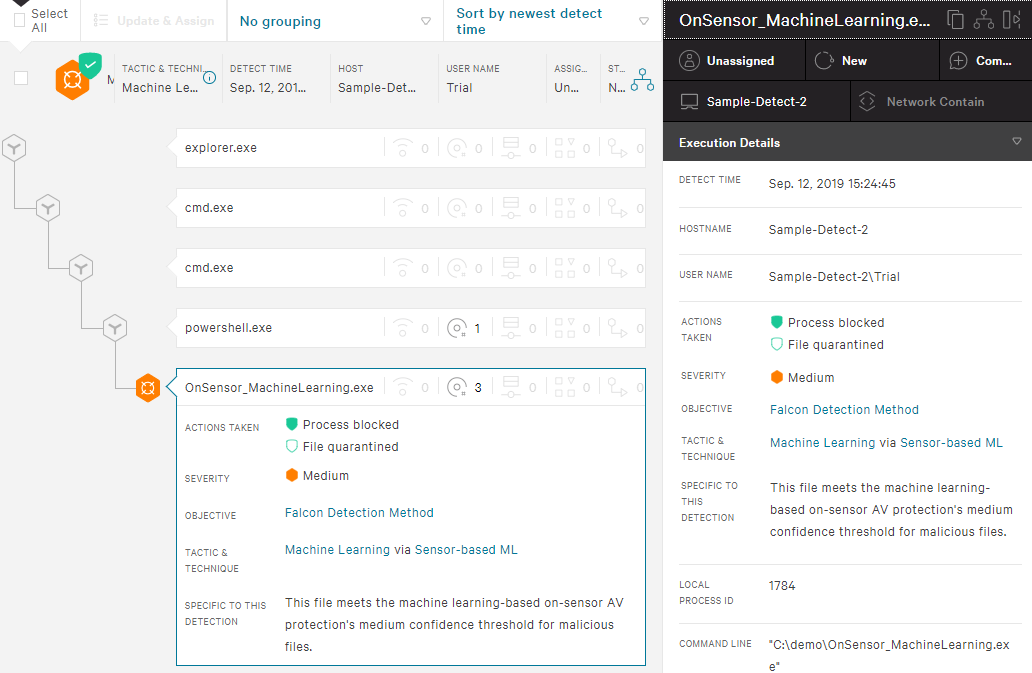The height and width of the screenshot is (673, 1032).
Task: Click the Sample-Detect-2 host button
Action: 757,101
